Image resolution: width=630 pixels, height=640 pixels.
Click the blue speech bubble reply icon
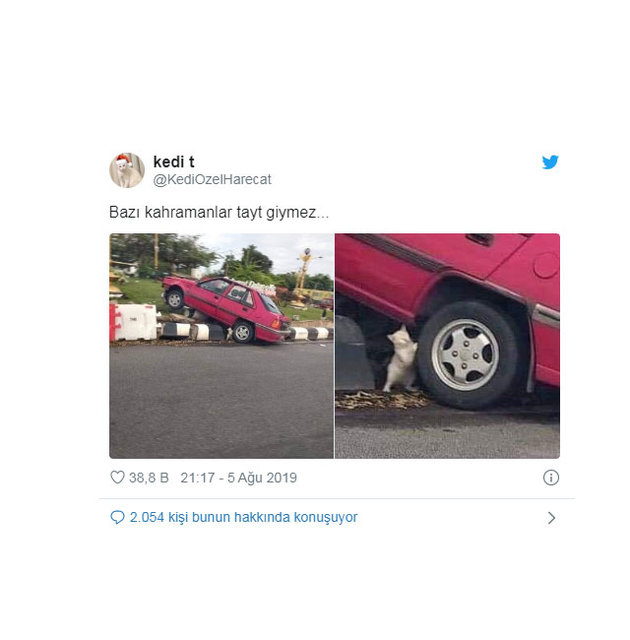coord(117,517)
